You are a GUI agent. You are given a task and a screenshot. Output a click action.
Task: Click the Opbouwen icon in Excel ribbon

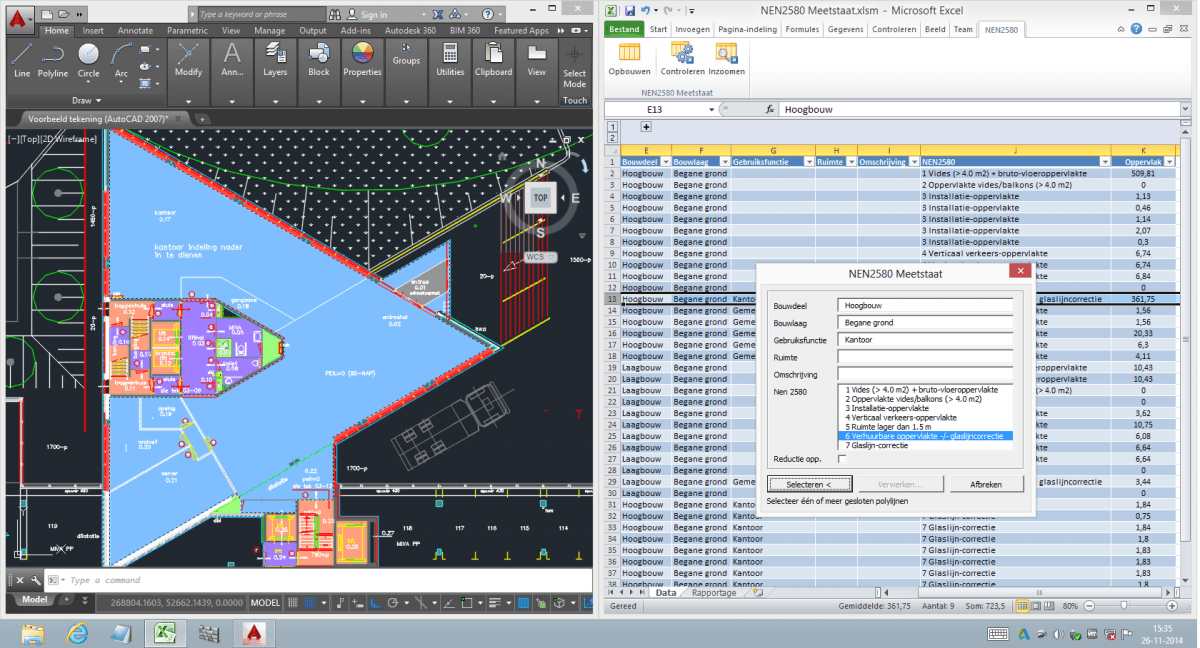pyautogui.click(x=630, y=59)
